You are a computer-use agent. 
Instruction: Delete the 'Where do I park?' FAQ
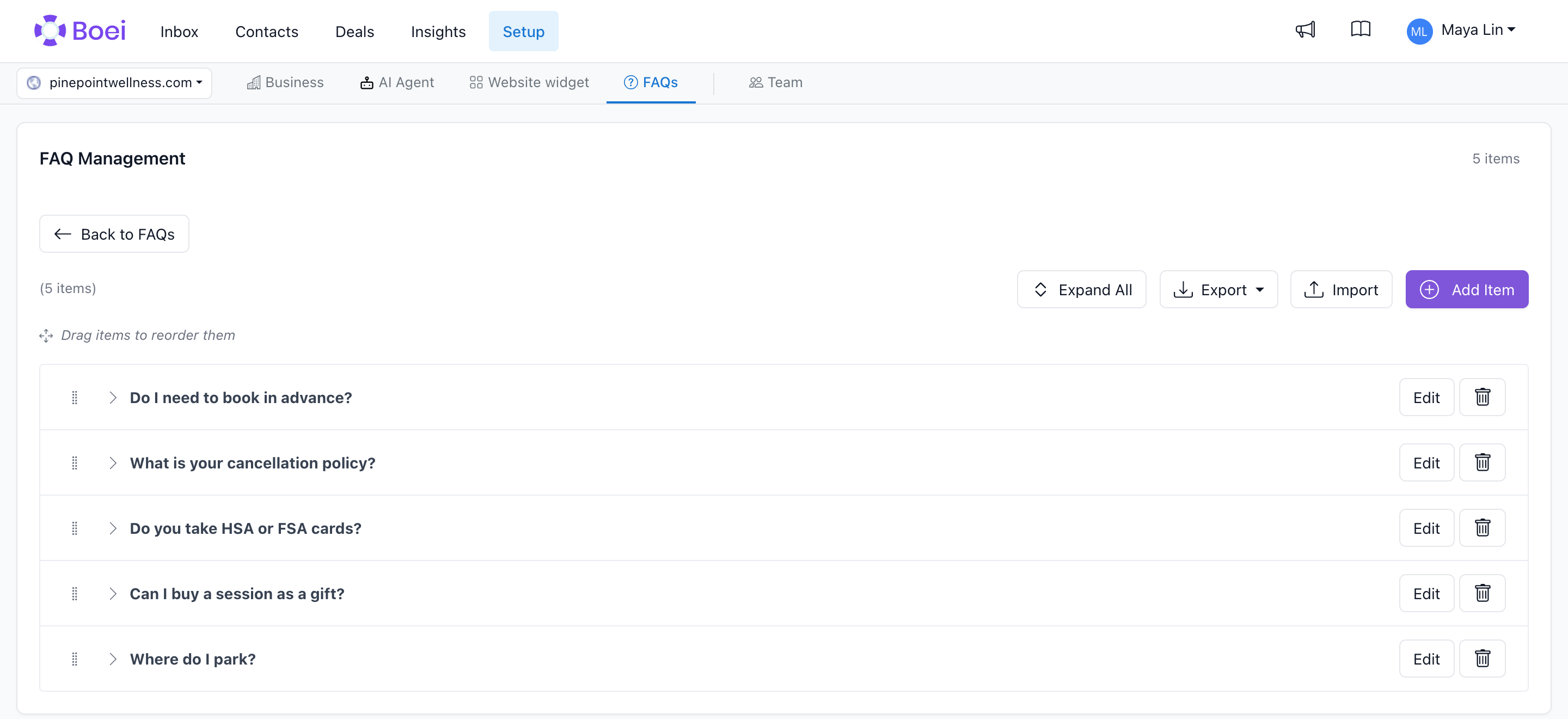(1482, 659)
